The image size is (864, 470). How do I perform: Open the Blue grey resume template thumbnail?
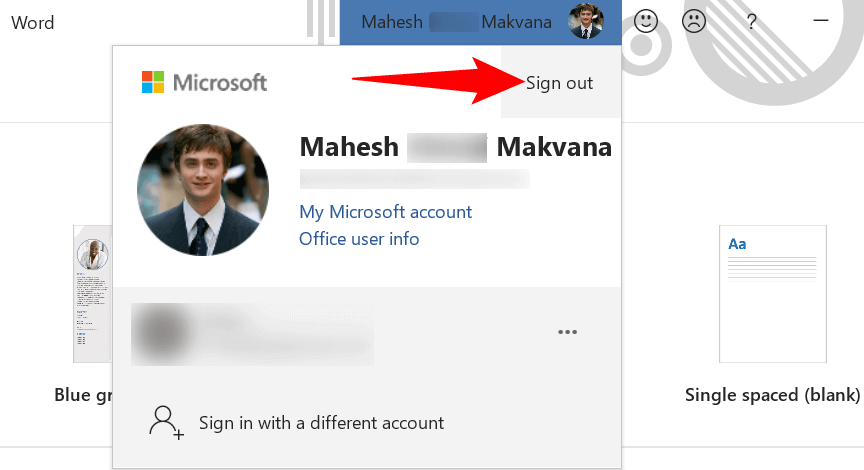tap(92, 293)
